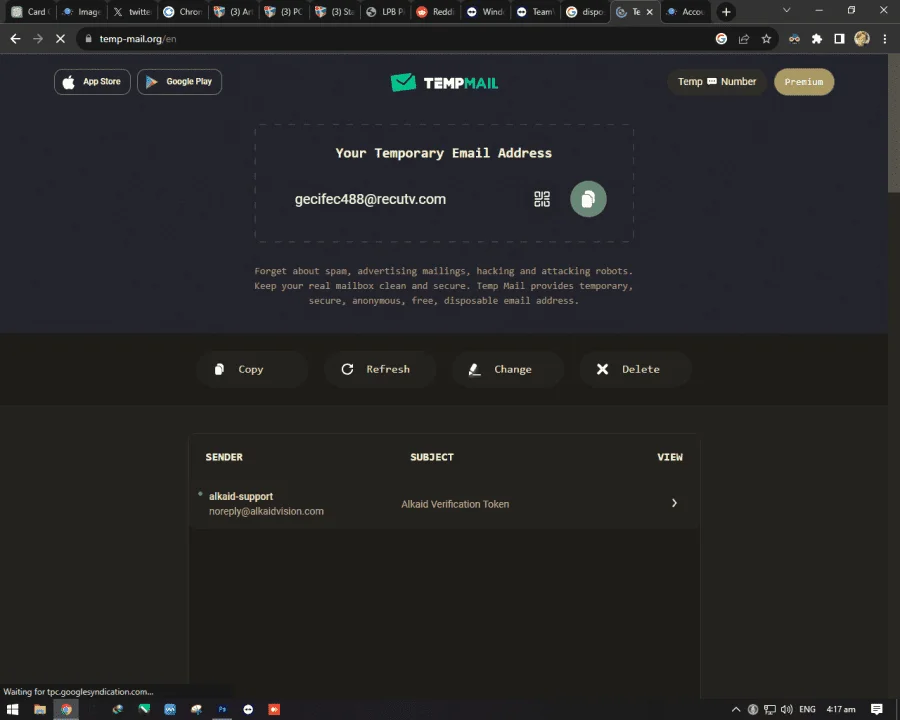Screen dimensions: 900x720
Task: Click the network icon in system tray
Action: coord(770,709)
